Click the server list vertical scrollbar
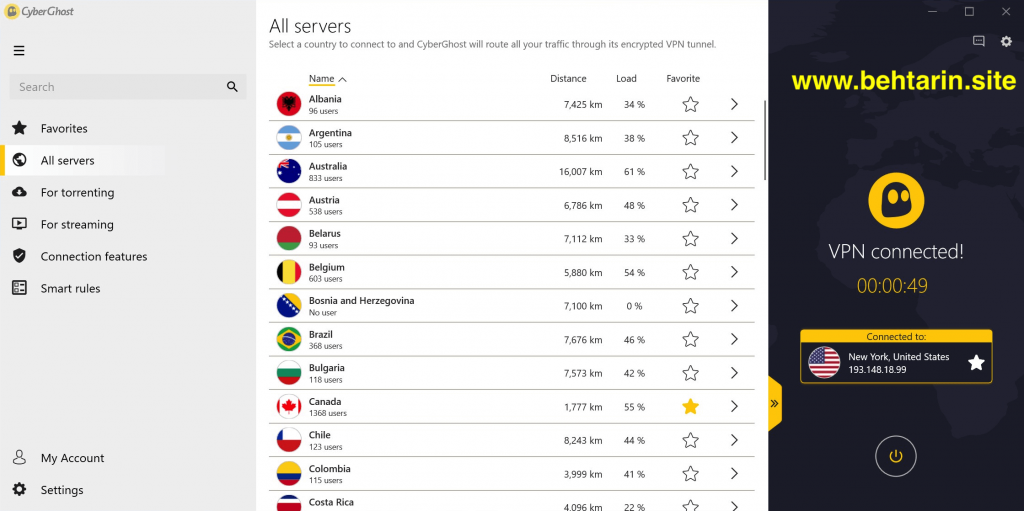Screen dimensions: 1024x511 coord(765,140)
